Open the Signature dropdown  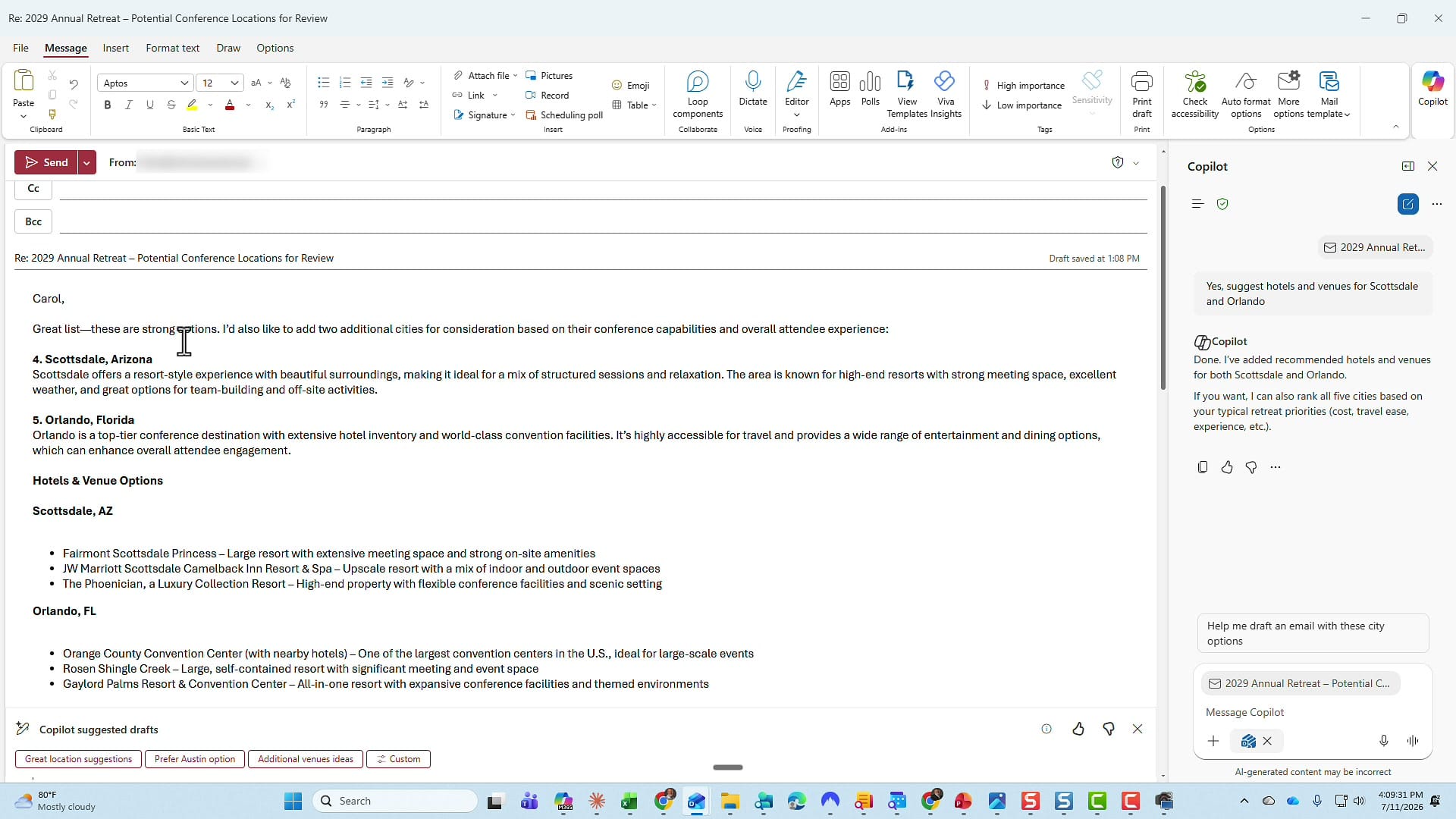pos(513,115)
